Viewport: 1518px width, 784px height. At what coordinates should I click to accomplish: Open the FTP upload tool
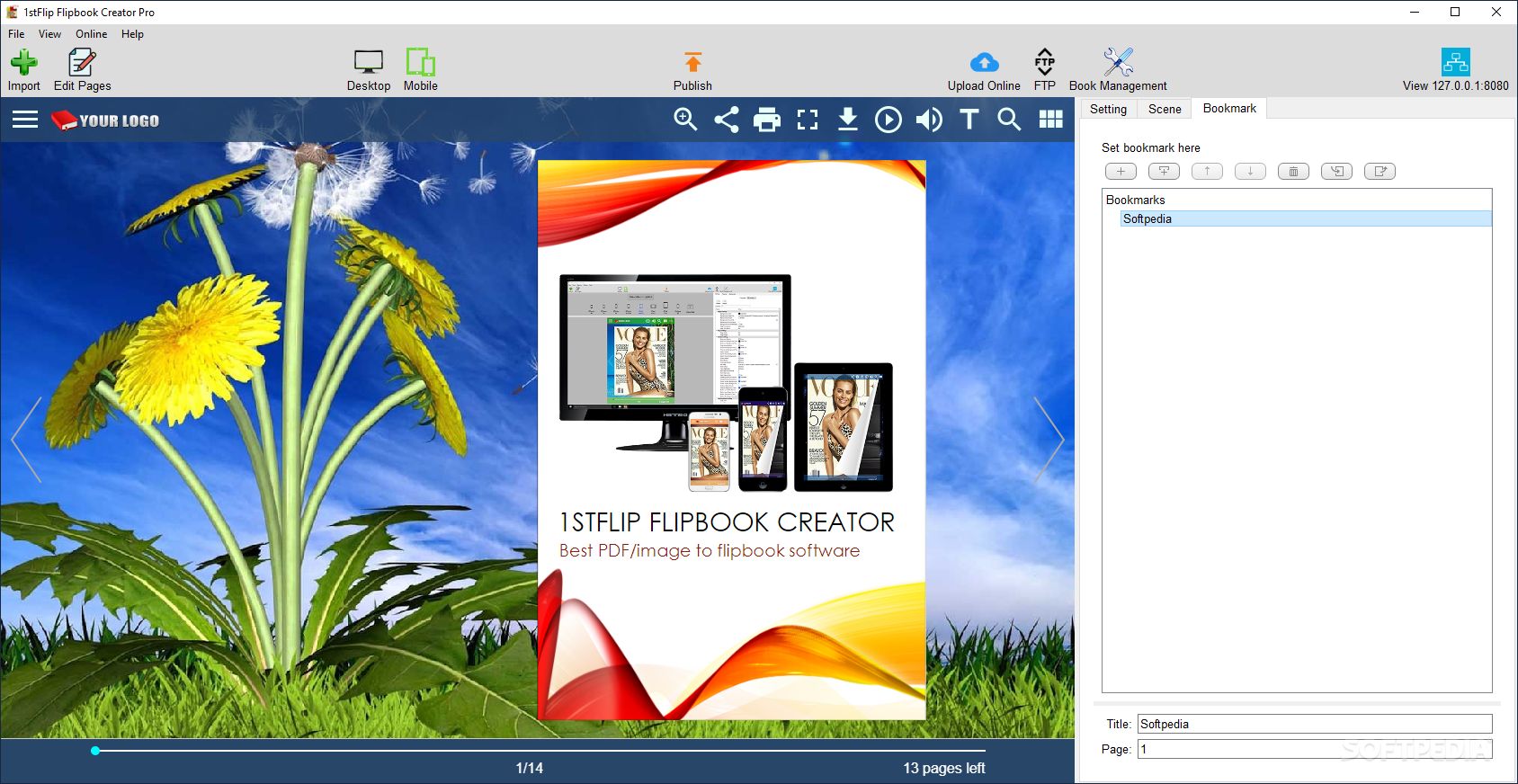point(1044,70)
